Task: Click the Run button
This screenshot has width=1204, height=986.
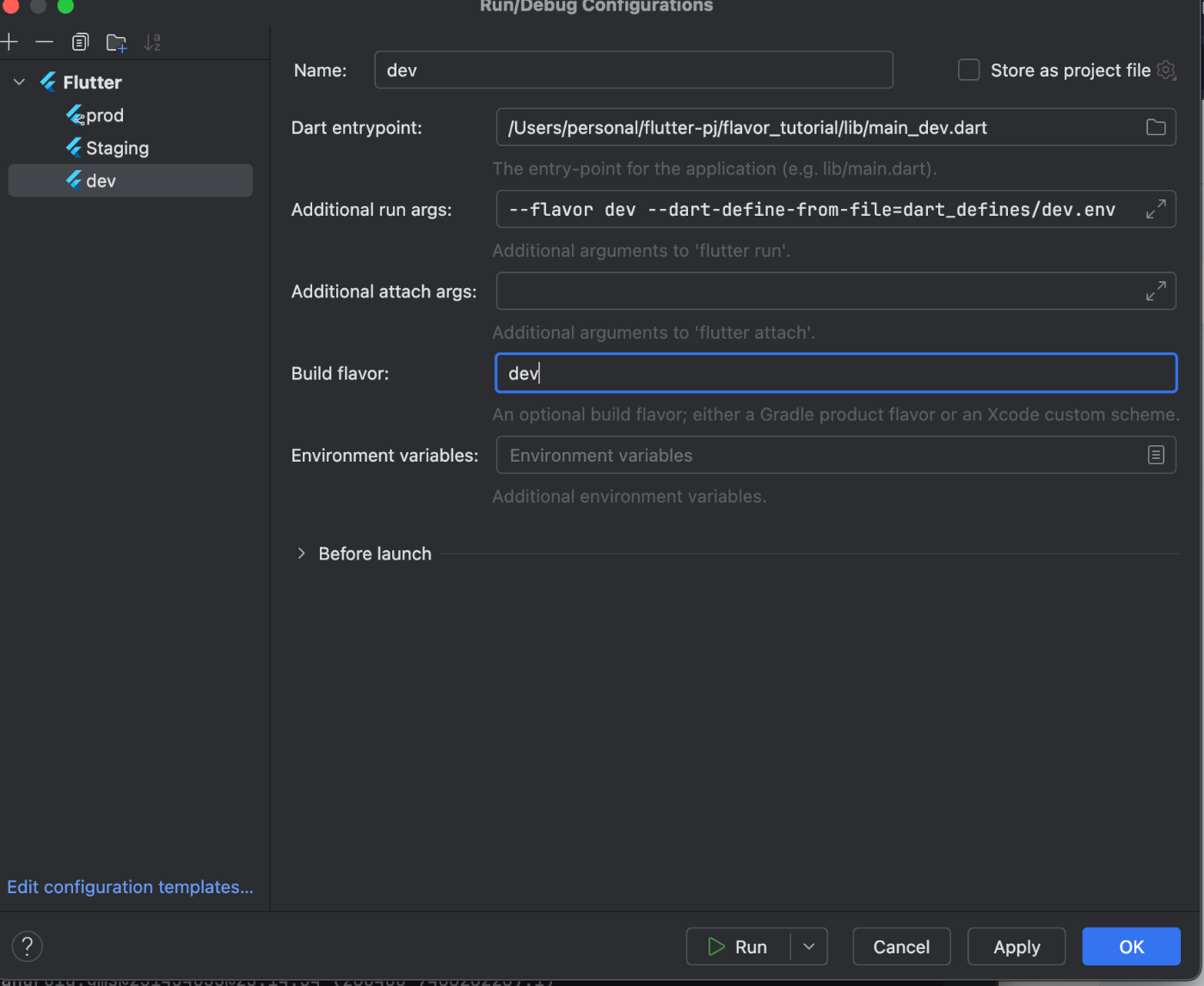Action: [x=739, y=946]
